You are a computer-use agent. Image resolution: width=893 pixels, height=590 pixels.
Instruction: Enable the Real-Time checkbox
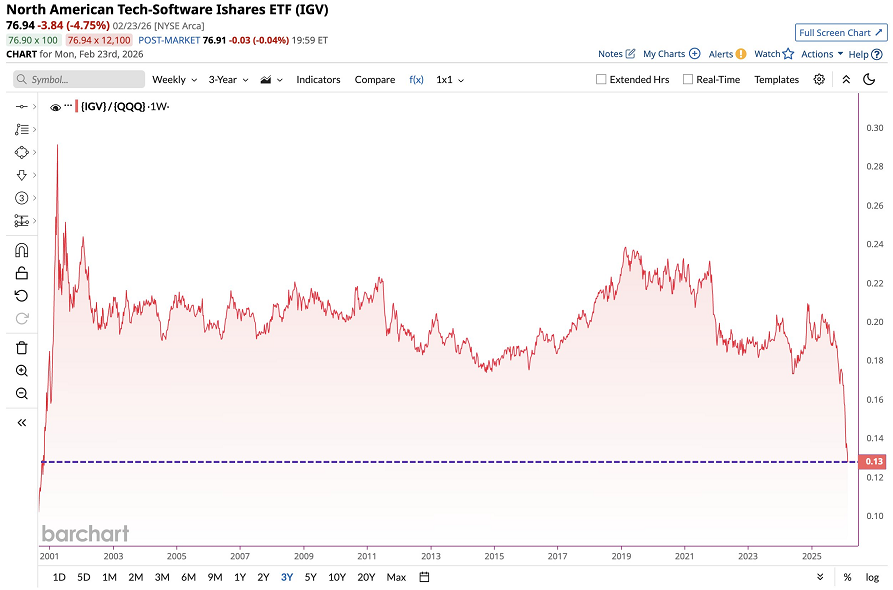pyautogui.click(x=687, y=79)
